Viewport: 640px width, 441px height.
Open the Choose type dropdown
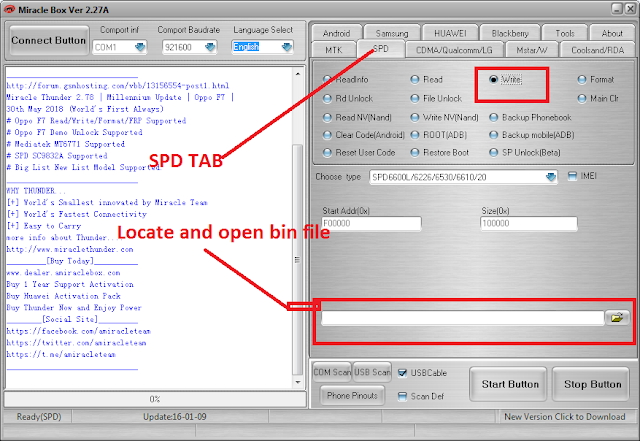tap(551, 177)
